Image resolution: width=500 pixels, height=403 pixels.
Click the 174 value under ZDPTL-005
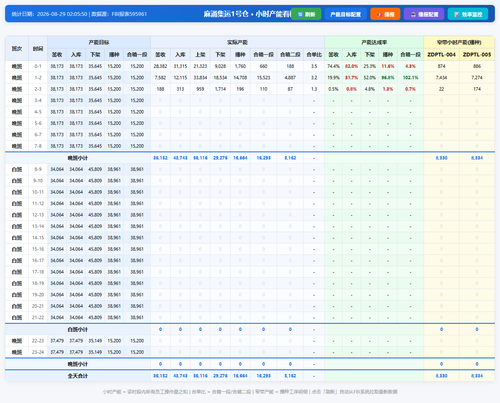477,89
